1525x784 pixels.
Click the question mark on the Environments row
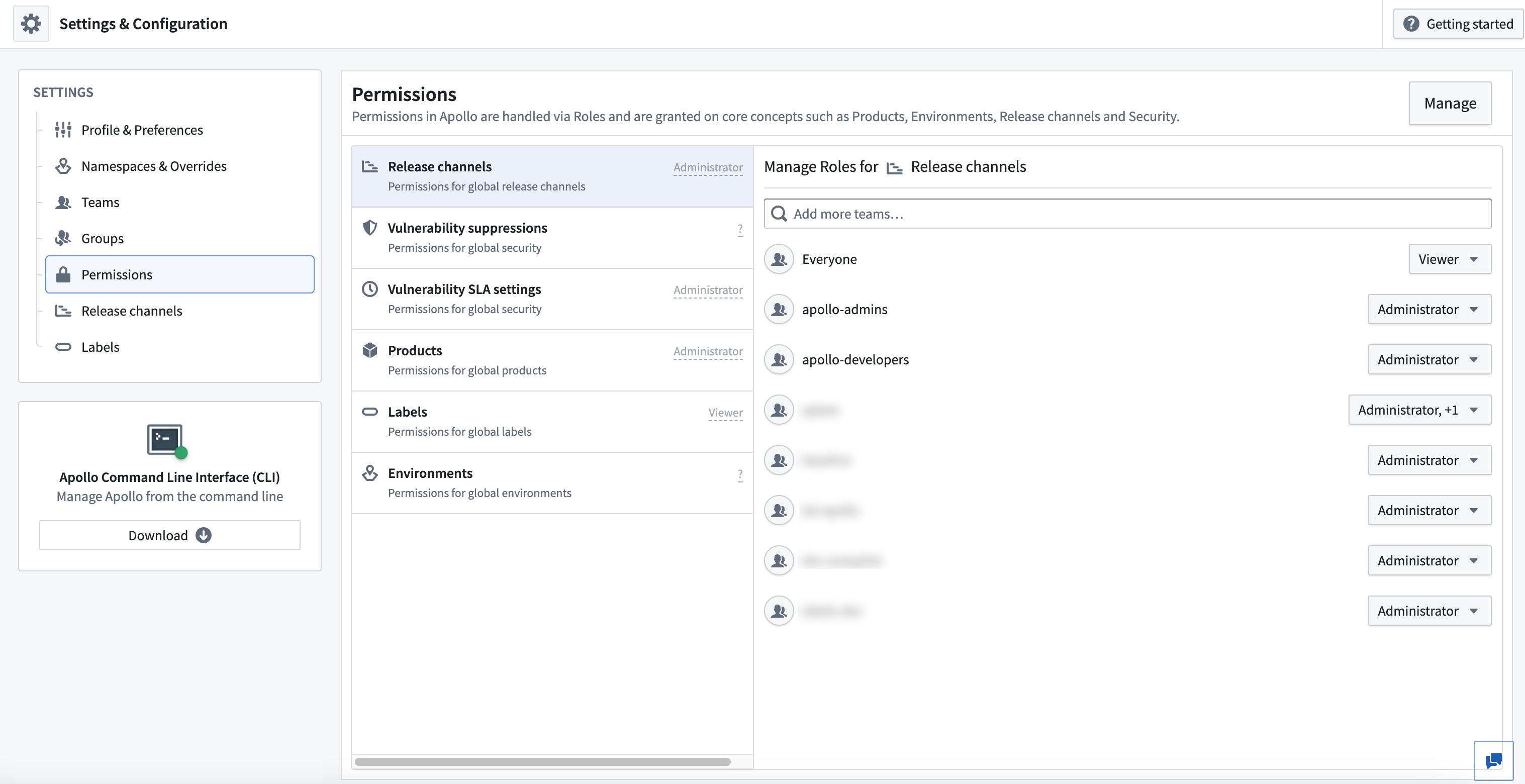pos(740,474)
